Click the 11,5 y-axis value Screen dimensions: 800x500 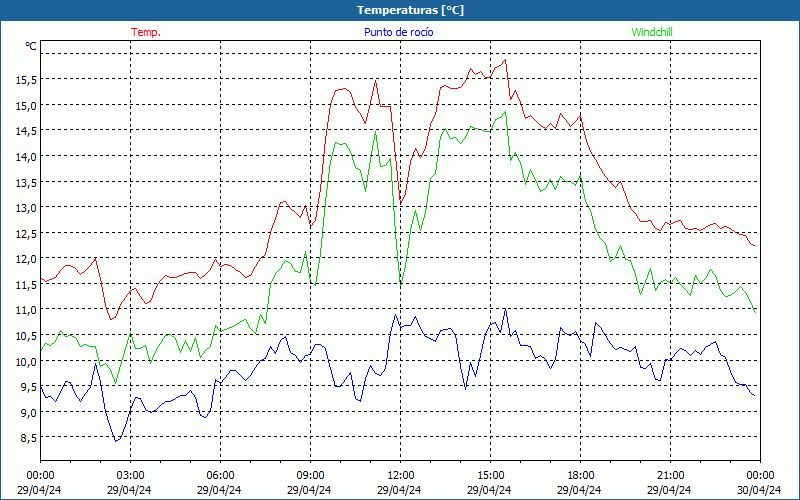click(26, 285)
